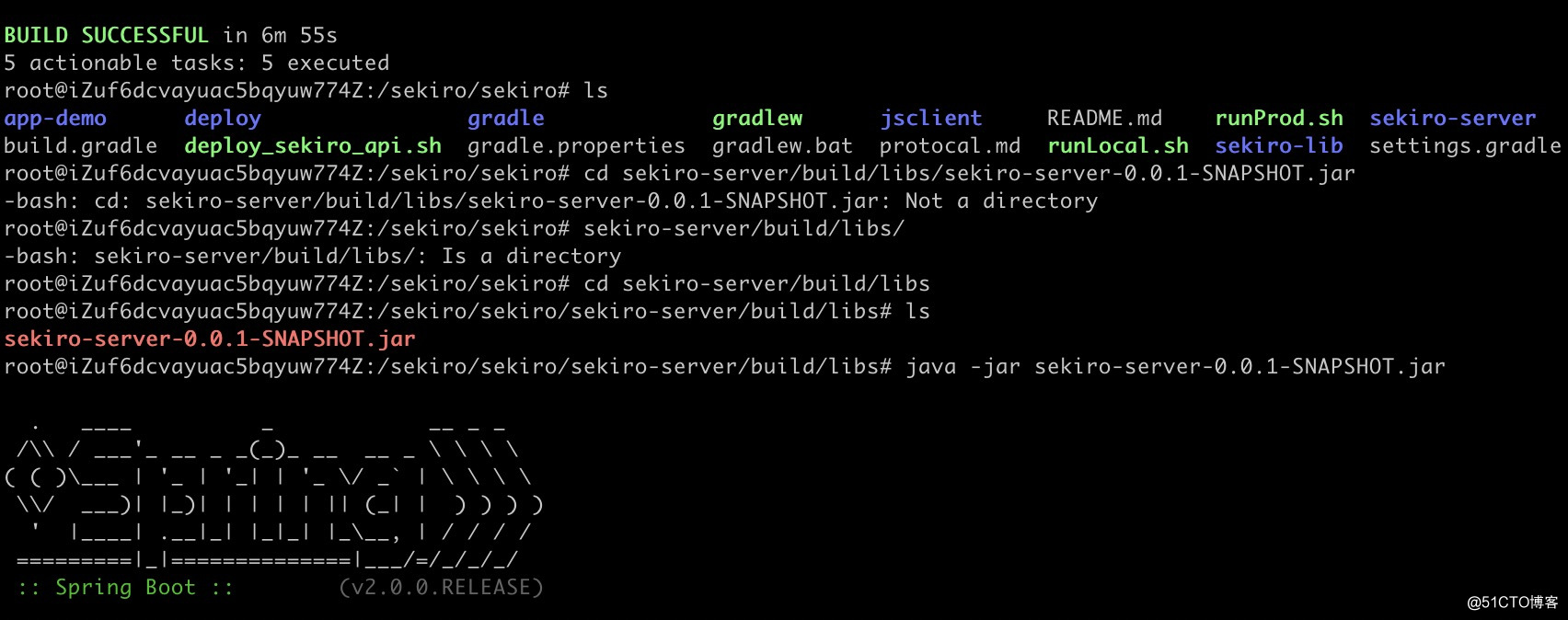The width and height of the screenshot is (1568, 620).
Task: Click the gradlew file in listing
Action: (757, 119)
